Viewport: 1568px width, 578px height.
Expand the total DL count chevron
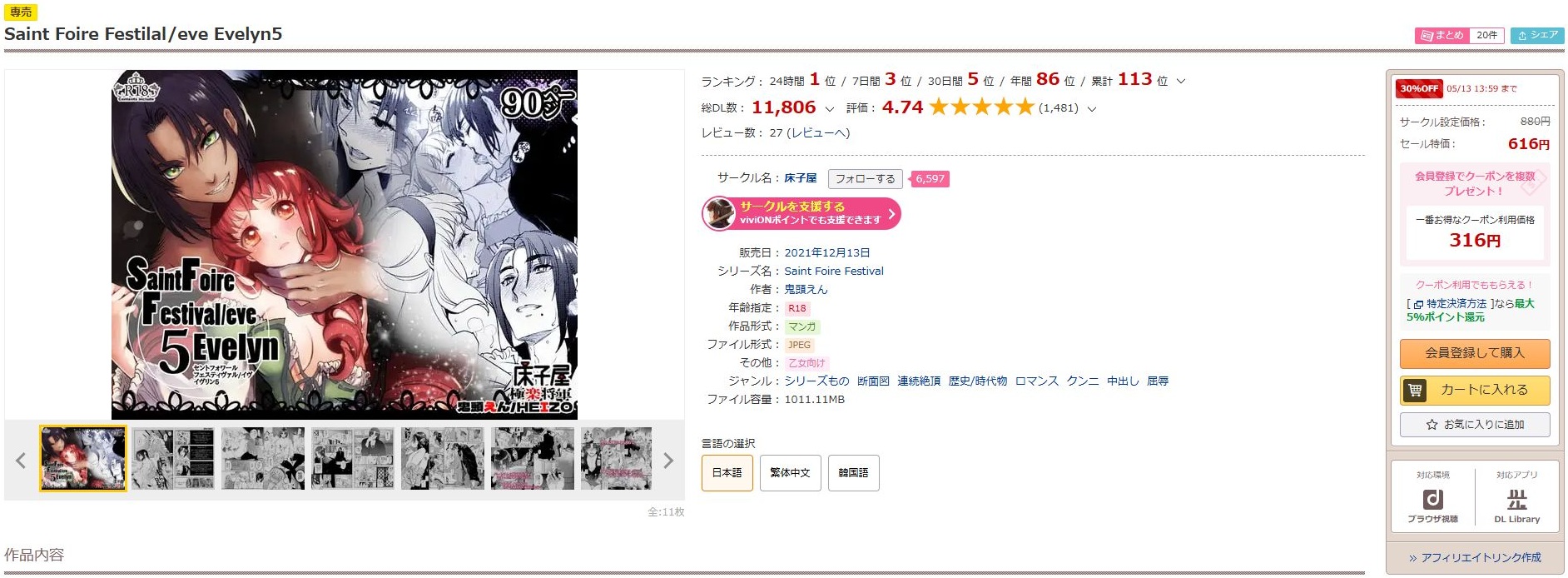tap(829, 109)
